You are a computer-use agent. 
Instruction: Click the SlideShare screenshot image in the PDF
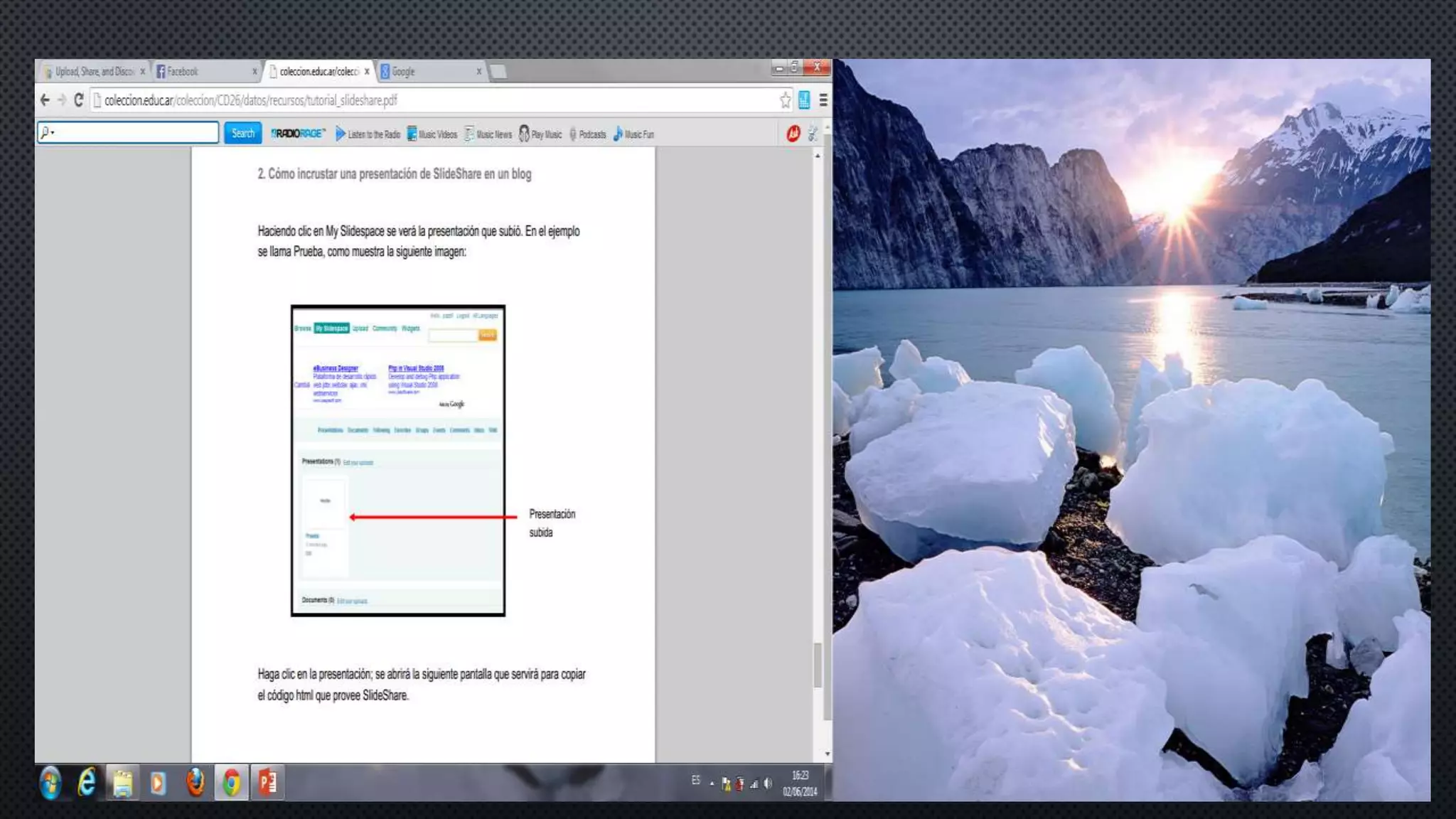[398, 460]
